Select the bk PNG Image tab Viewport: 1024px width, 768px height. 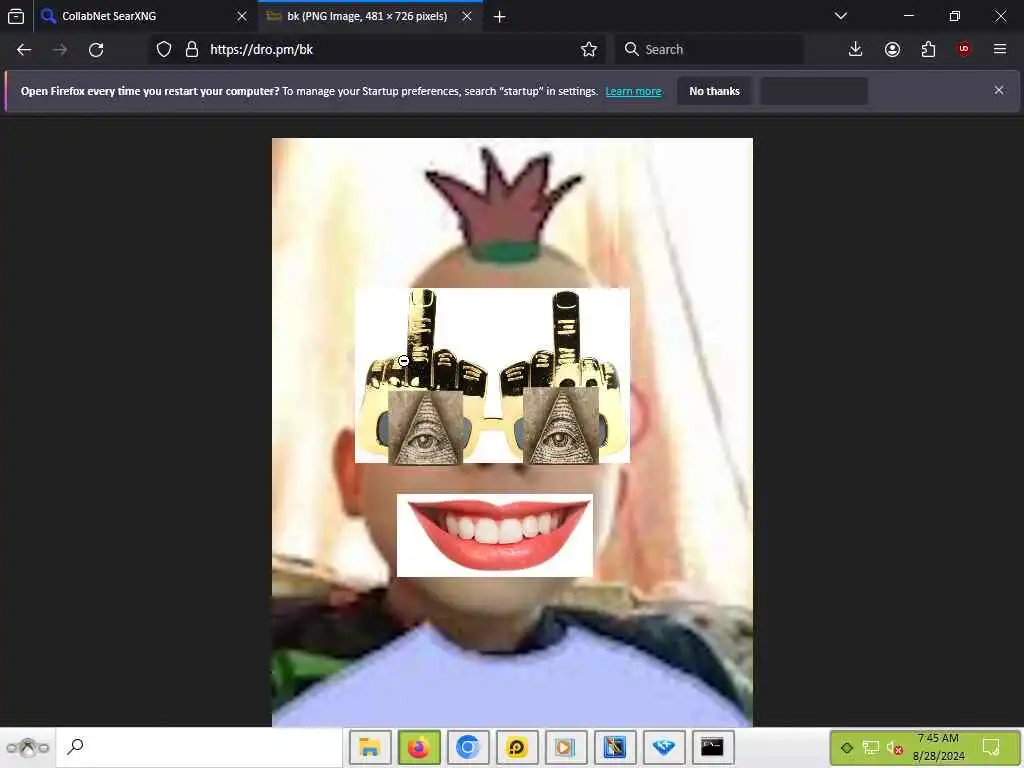(x=370, y=16)
